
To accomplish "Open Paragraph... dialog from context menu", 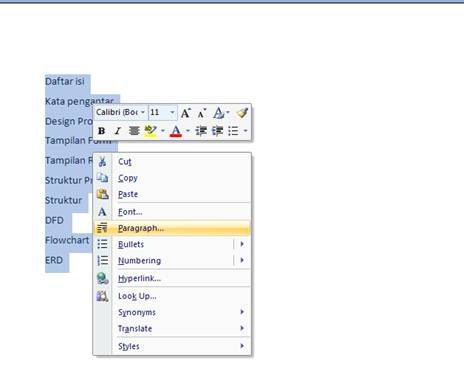I will point(172,228).
